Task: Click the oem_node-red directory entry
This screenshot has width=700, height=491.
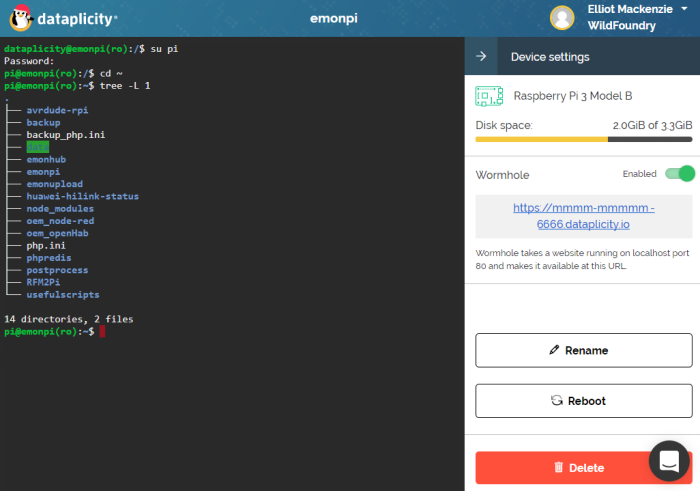Action: tap(60, 221)
